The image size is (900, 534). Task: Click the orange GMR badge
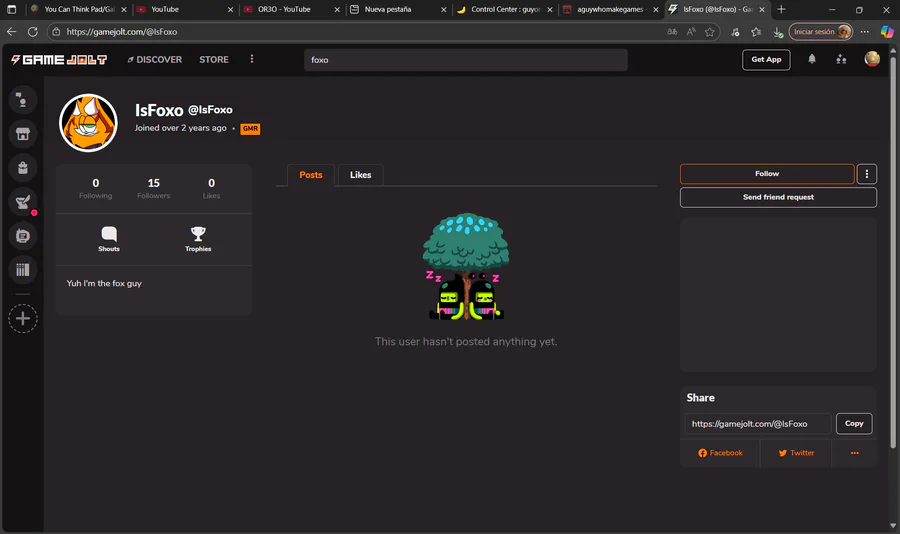250,129
